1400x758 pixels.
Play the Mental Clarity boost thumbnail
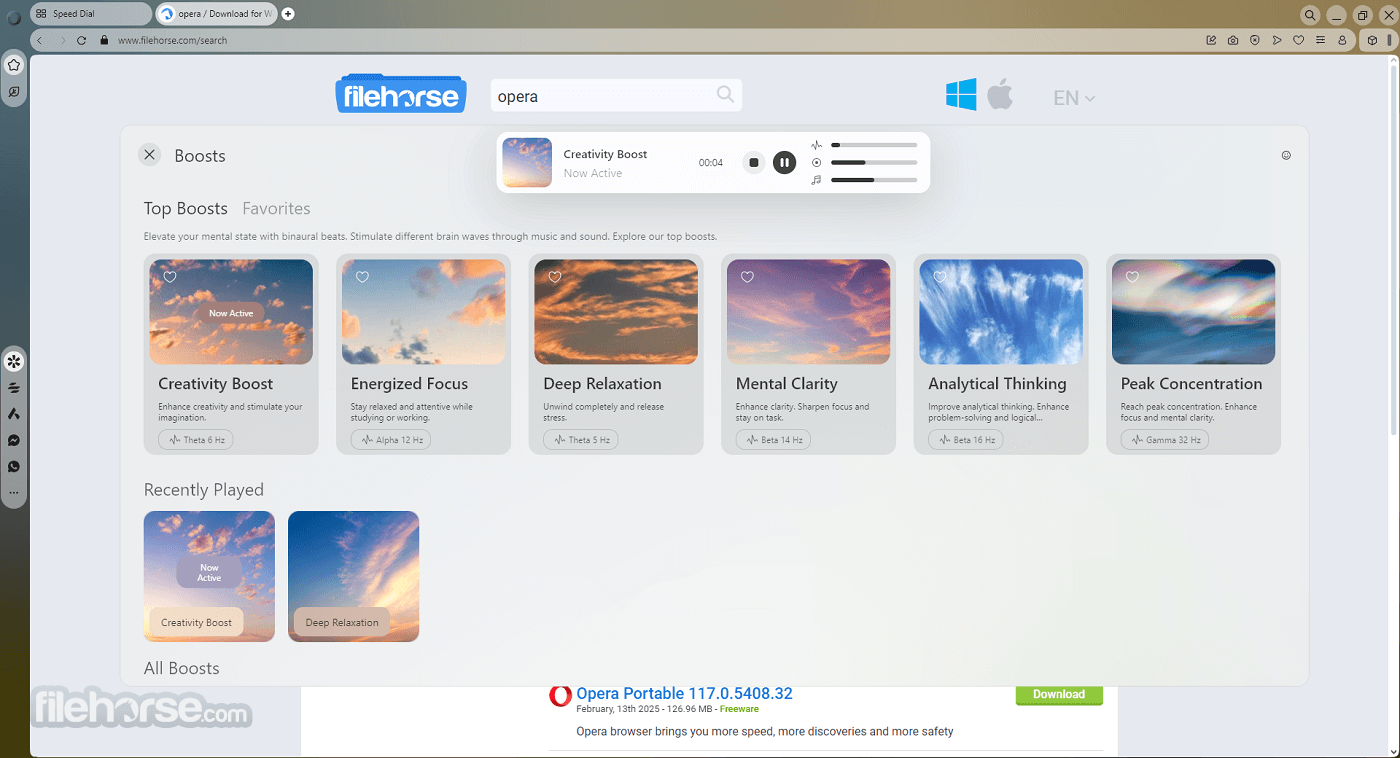pos(808,312)
